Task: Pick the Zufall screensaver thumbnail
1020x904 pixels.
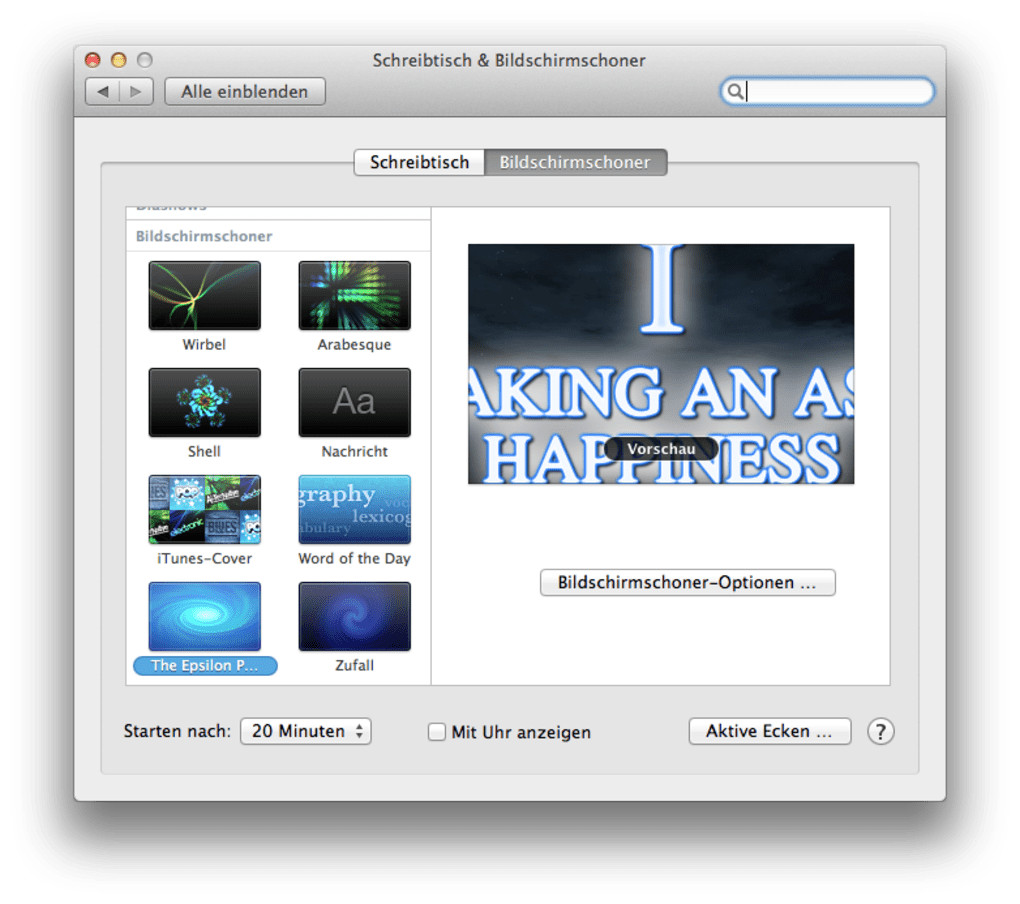Action: (355, 617)
